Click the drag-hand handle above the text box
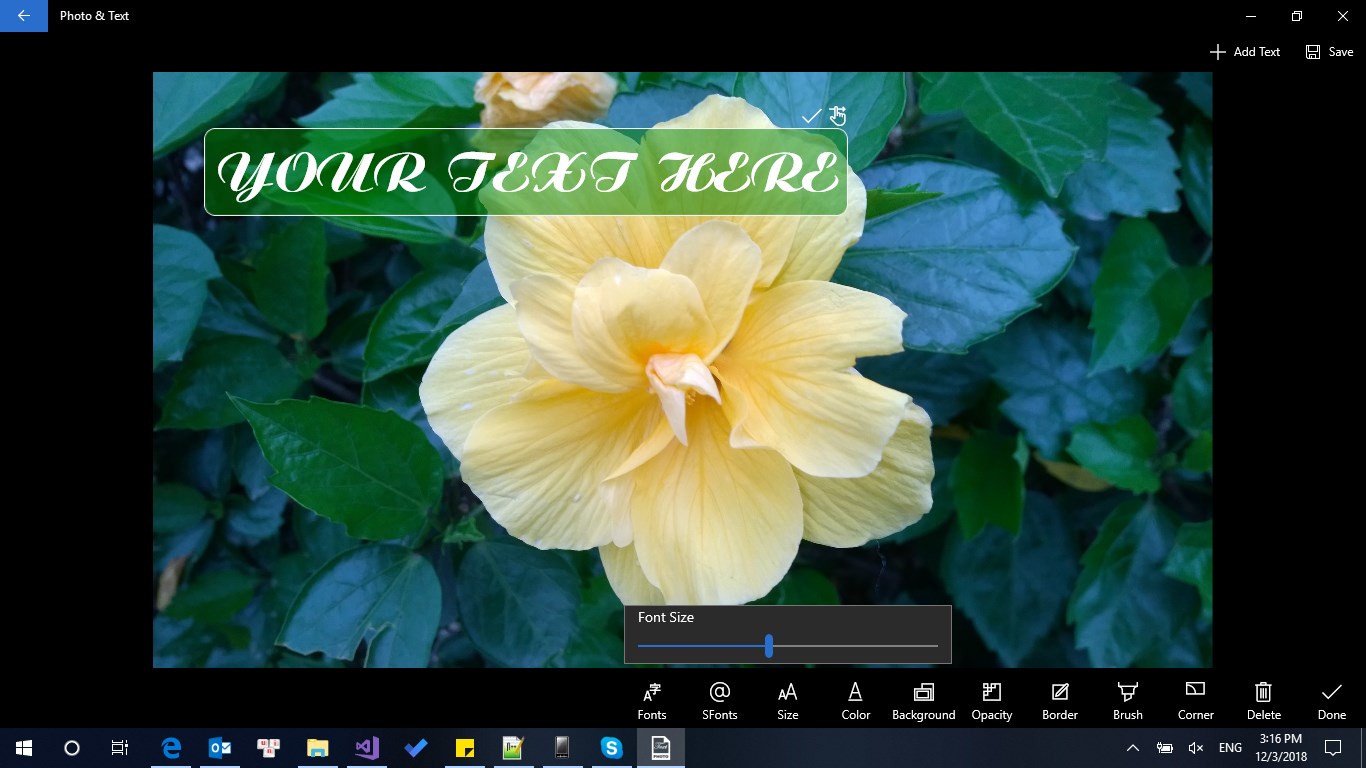 (838, 116)
